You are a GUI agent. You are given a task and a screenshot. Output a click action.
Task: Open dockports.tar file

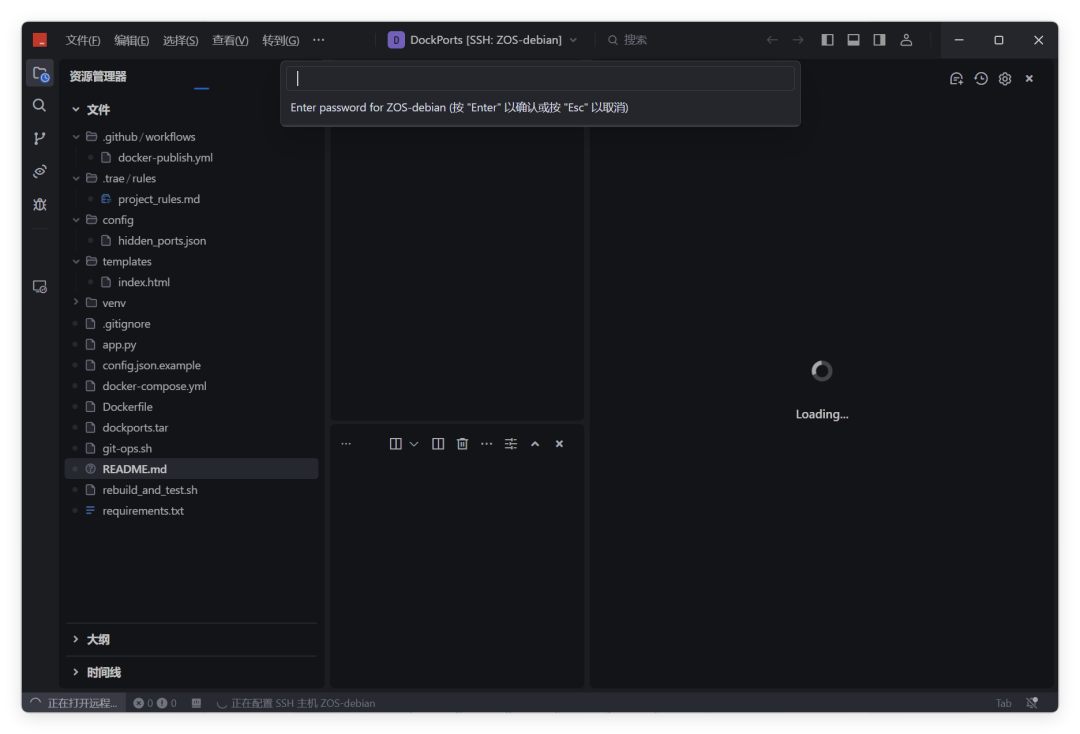[135, 428]
